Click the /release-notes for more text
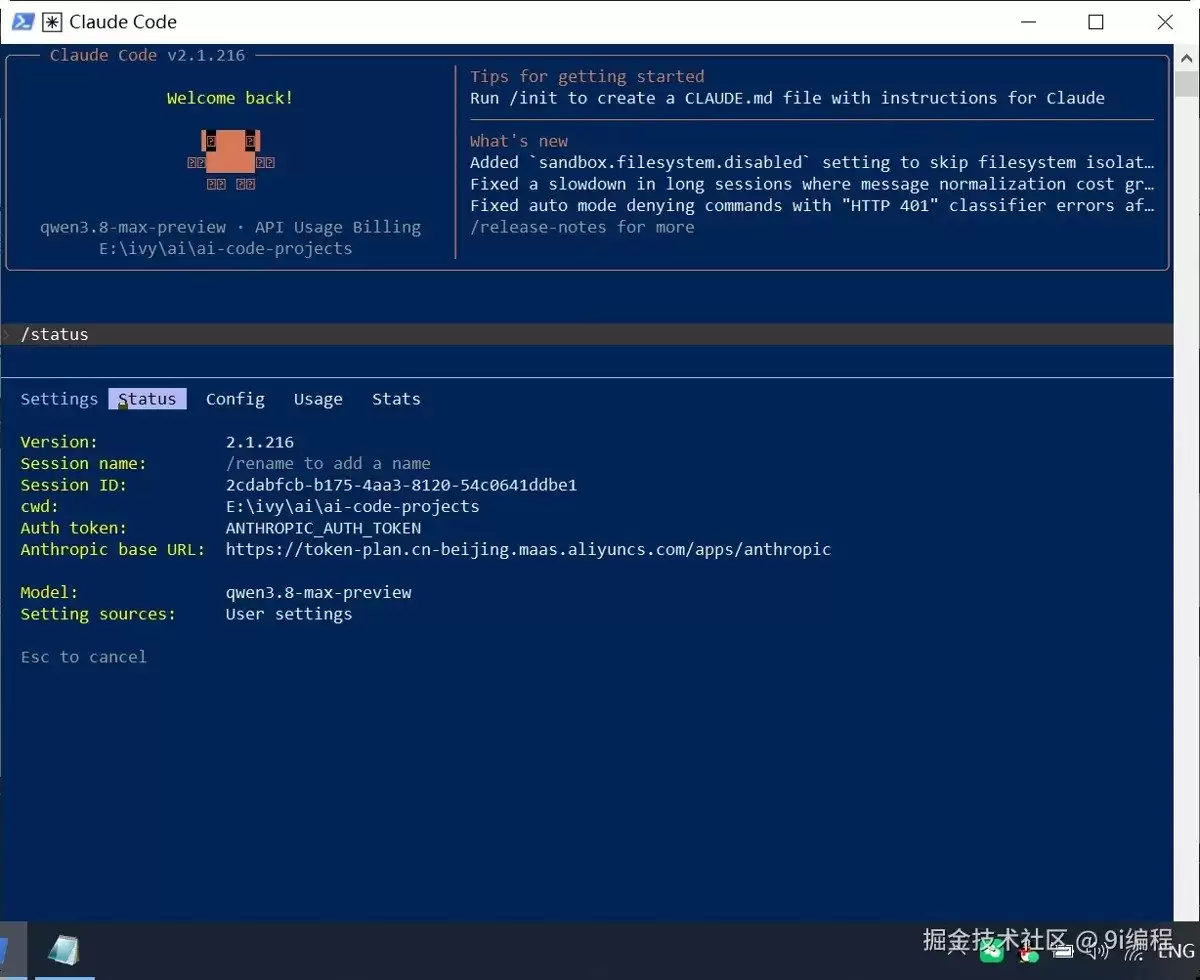Image resolution: width=1200 pixels, height=980 pixels. point(582,227)
